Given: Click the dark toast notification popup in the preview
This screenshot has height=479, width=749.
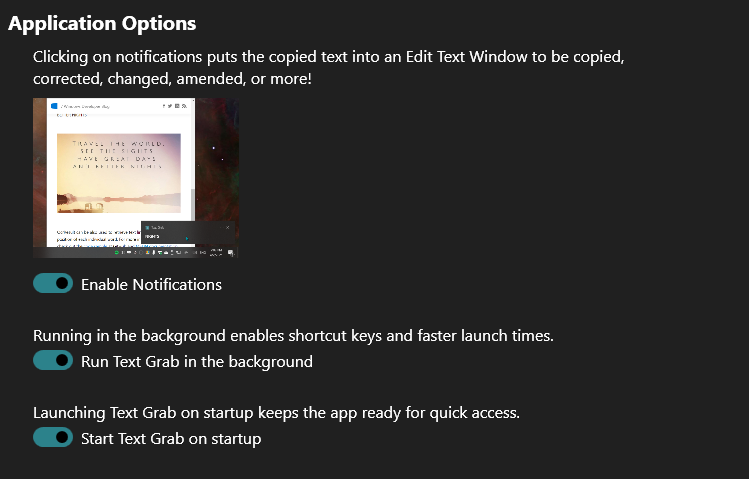Looking at the screenshot, I should [187, 233].
